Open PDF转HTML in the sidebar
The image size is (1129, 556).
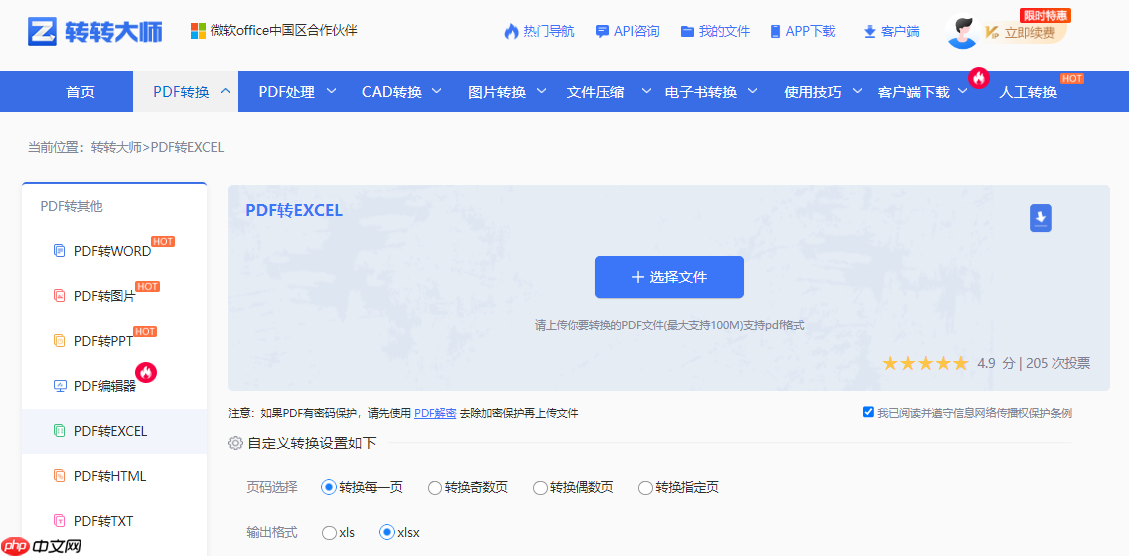(x=110, y=476)
